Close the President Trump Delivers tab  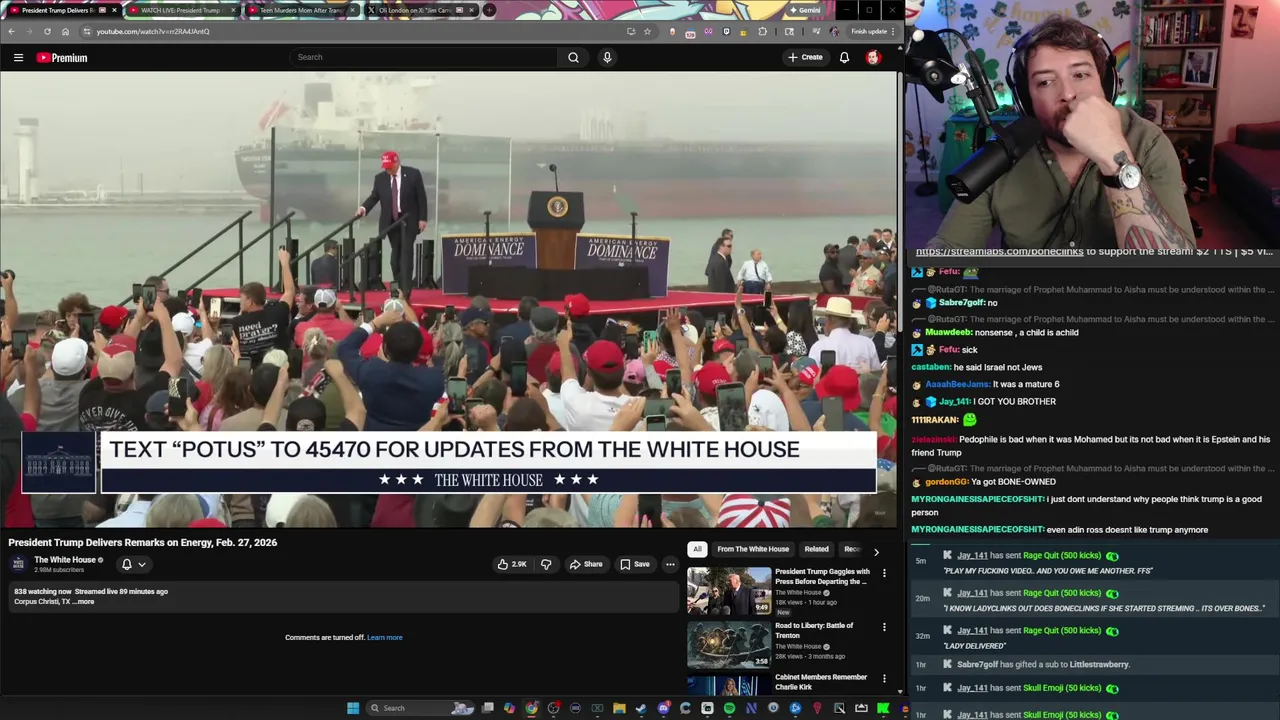click(x=114, y=10)
